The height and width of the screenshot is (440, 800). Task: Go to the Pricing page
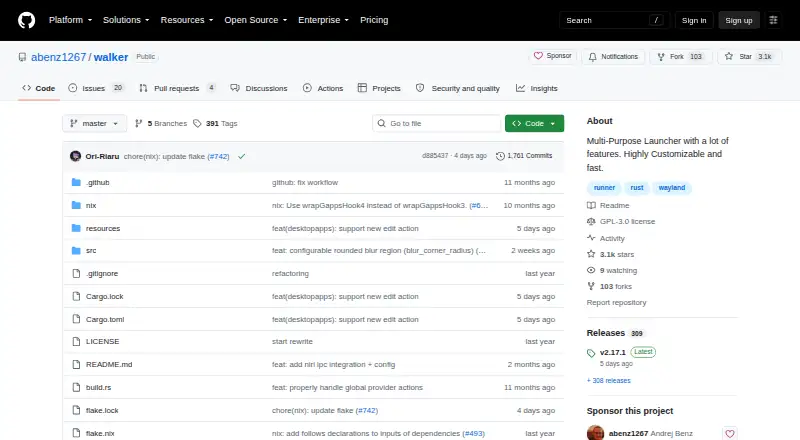374,20
